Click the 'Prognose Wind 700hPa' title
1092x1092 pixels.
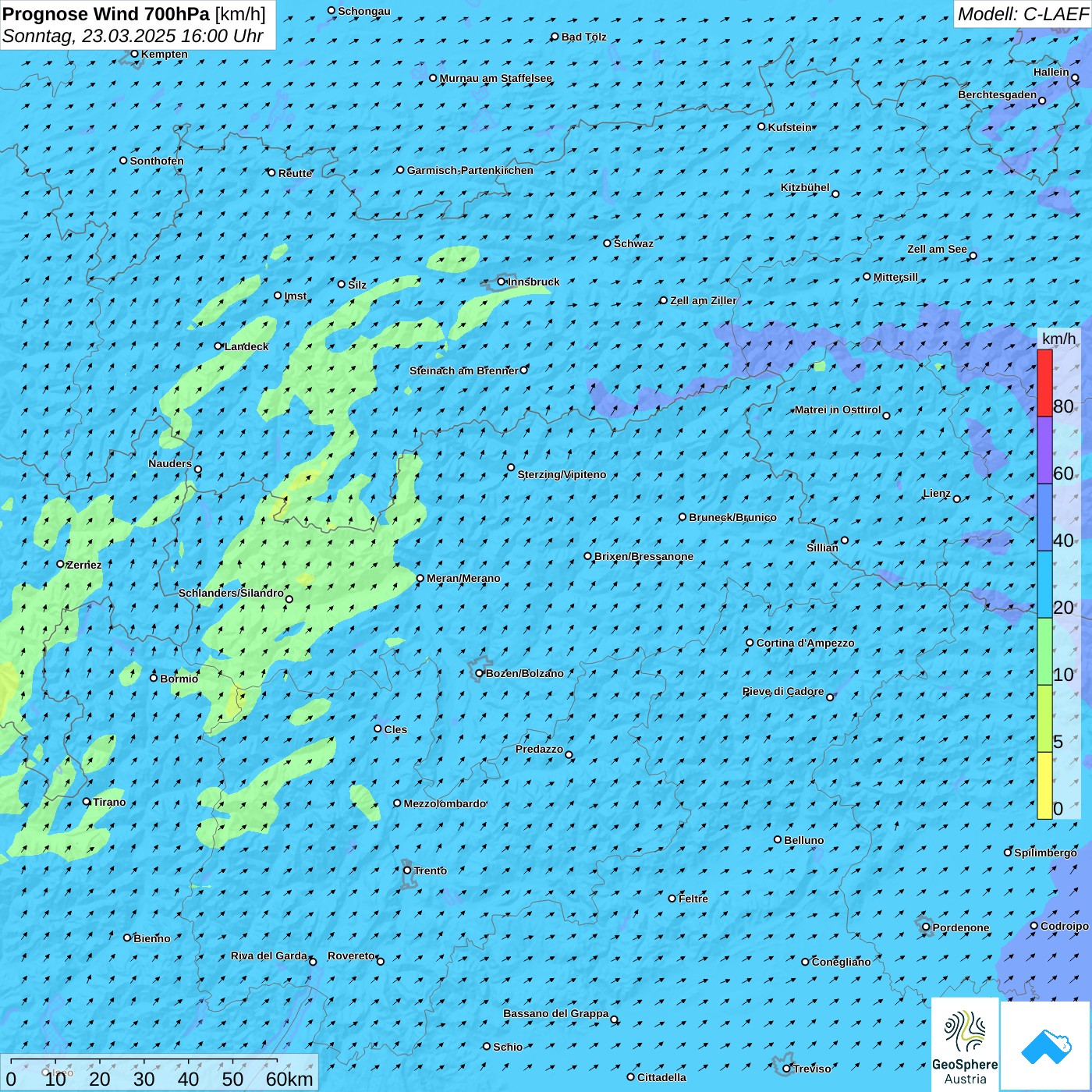pos(106,14)
